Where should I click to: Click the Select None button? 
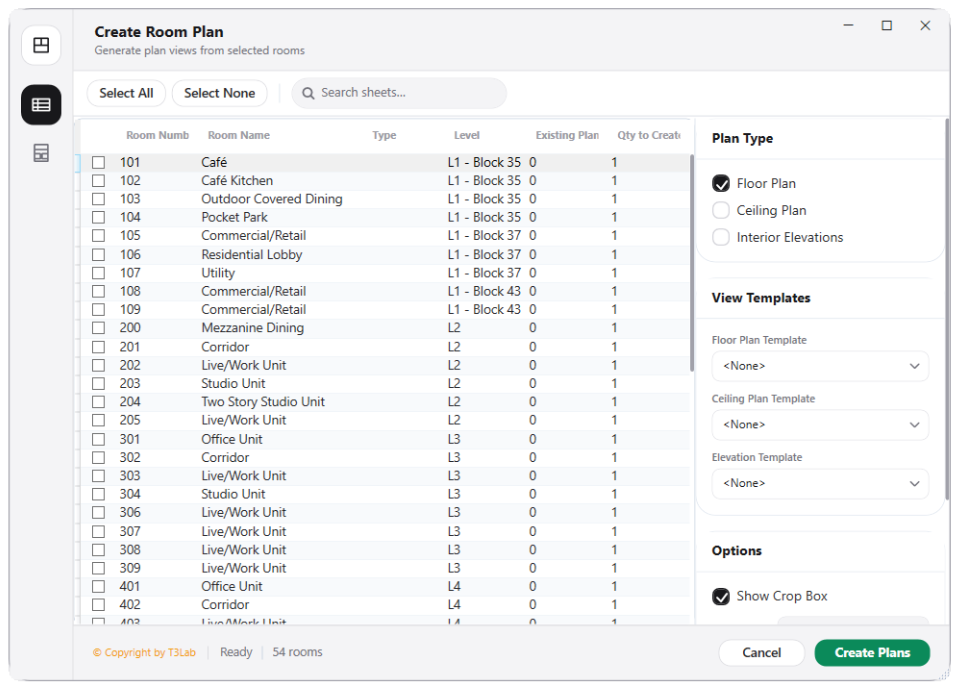point(220,93)
